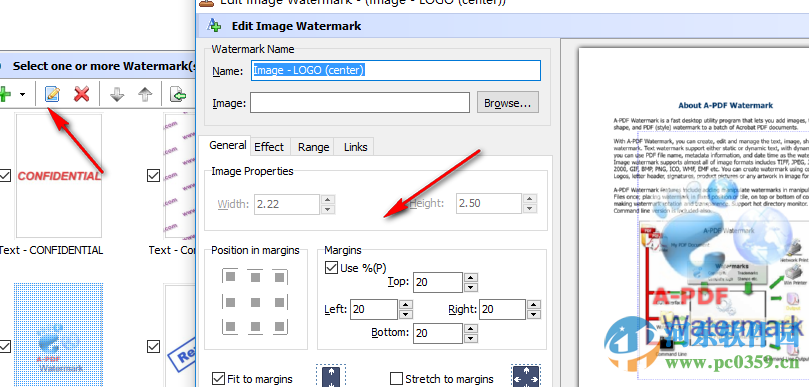Select top-center position anchor in margins grid
Image resolution: width=809 pixels, height=387 pixels.
coord(255,277)
